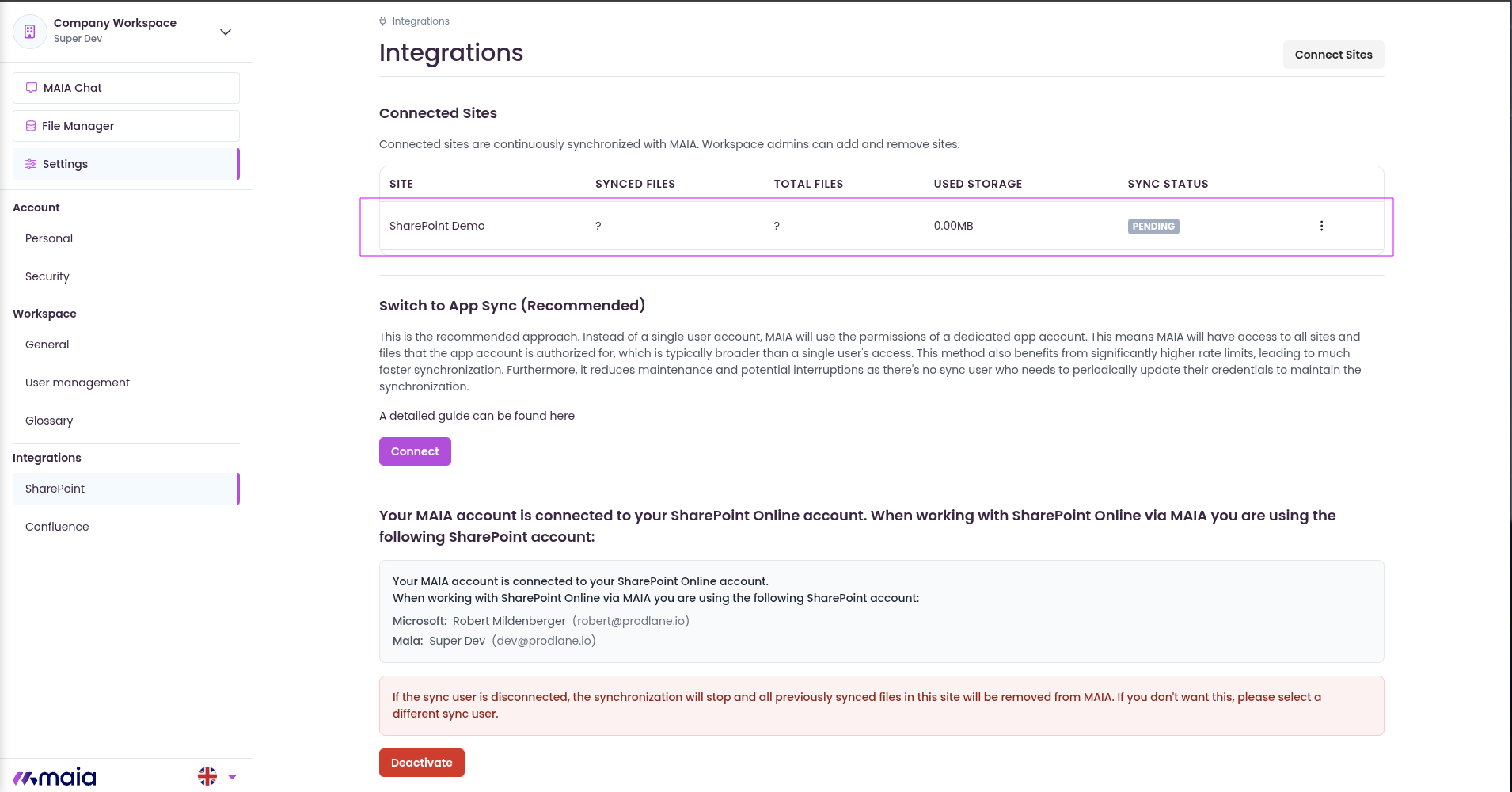Click the purple Connect button
1512x792 pixels.
coord(415,451)
